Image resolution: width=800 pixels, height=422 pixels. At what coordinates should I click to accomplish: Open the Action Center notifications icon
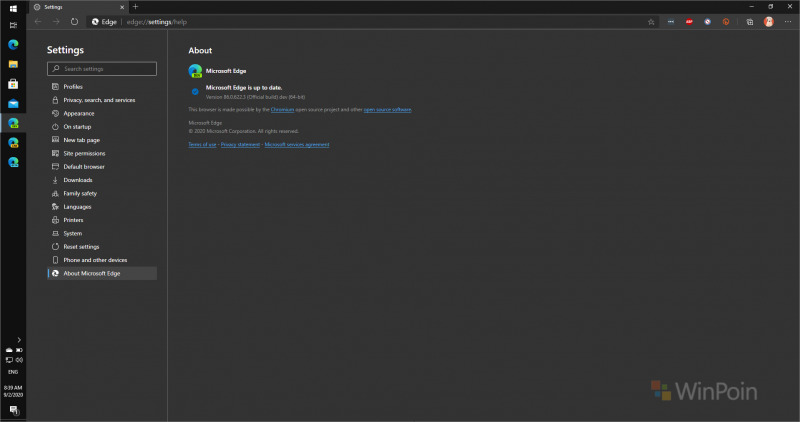(x=14, y=410)
